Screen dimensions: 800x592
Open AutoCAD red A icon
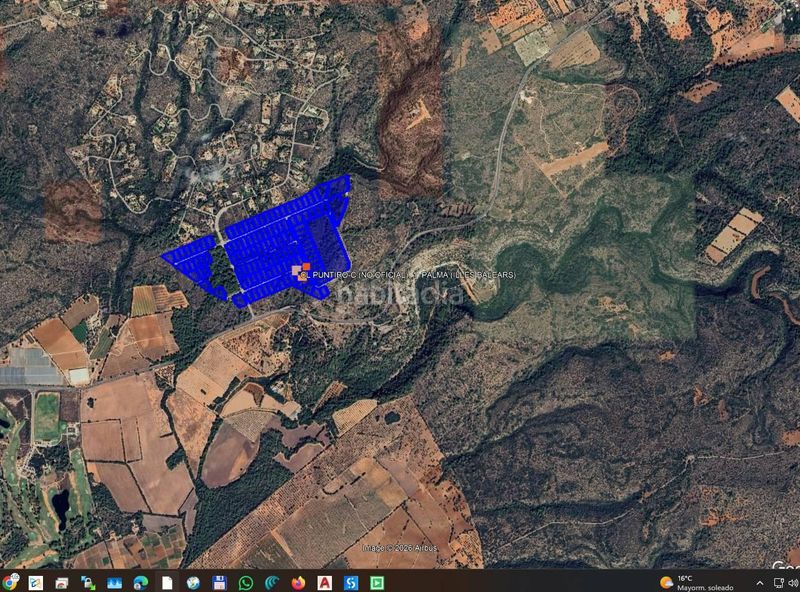[324, 582]
